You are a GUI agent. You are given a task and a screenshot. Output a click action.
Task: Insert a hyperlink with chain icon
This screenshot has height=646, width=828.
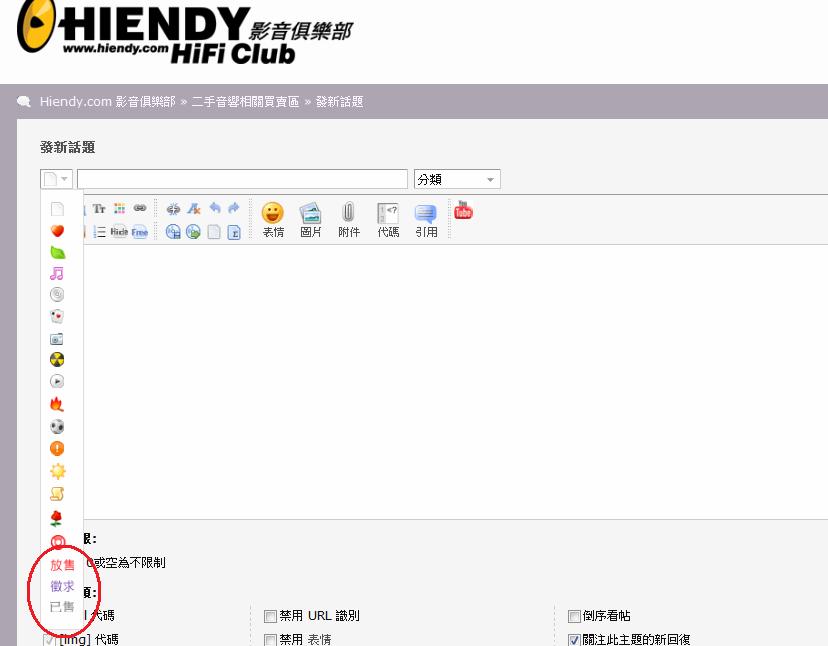pos(140,208)
